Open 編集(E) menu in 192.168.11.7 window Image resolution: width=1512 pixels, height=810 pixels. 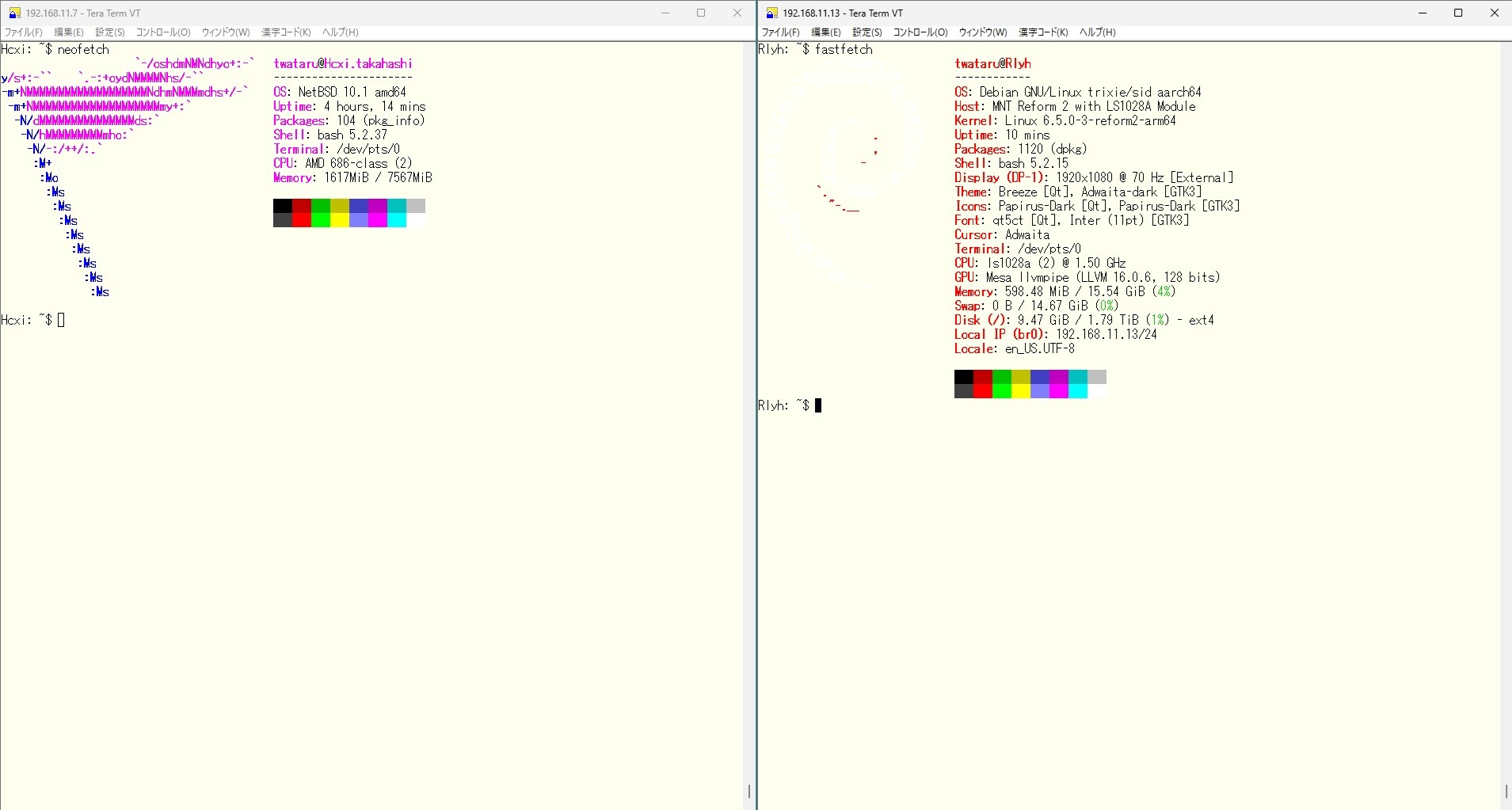(69, 32)
